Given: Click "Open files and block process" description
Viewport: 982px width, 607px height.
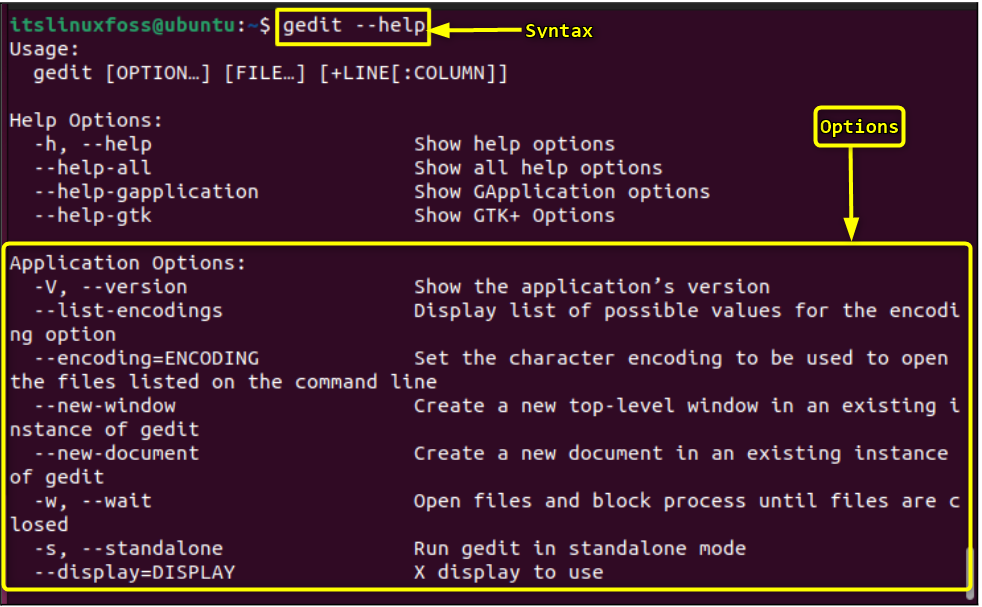Looking at the screenshot, I should [x=686, y=502].
